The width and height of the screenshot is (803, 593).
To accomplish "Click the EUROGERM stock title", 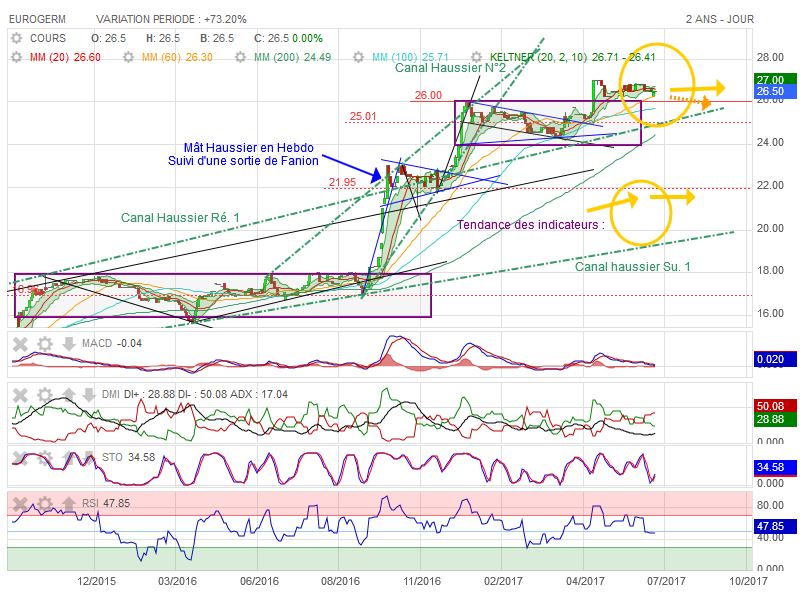I will tap(37, 19).
